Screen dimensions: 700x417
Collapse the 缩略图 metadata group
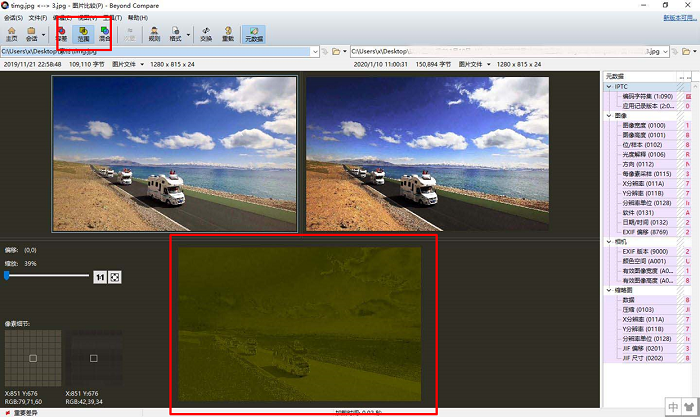click(x=609, y=290)
